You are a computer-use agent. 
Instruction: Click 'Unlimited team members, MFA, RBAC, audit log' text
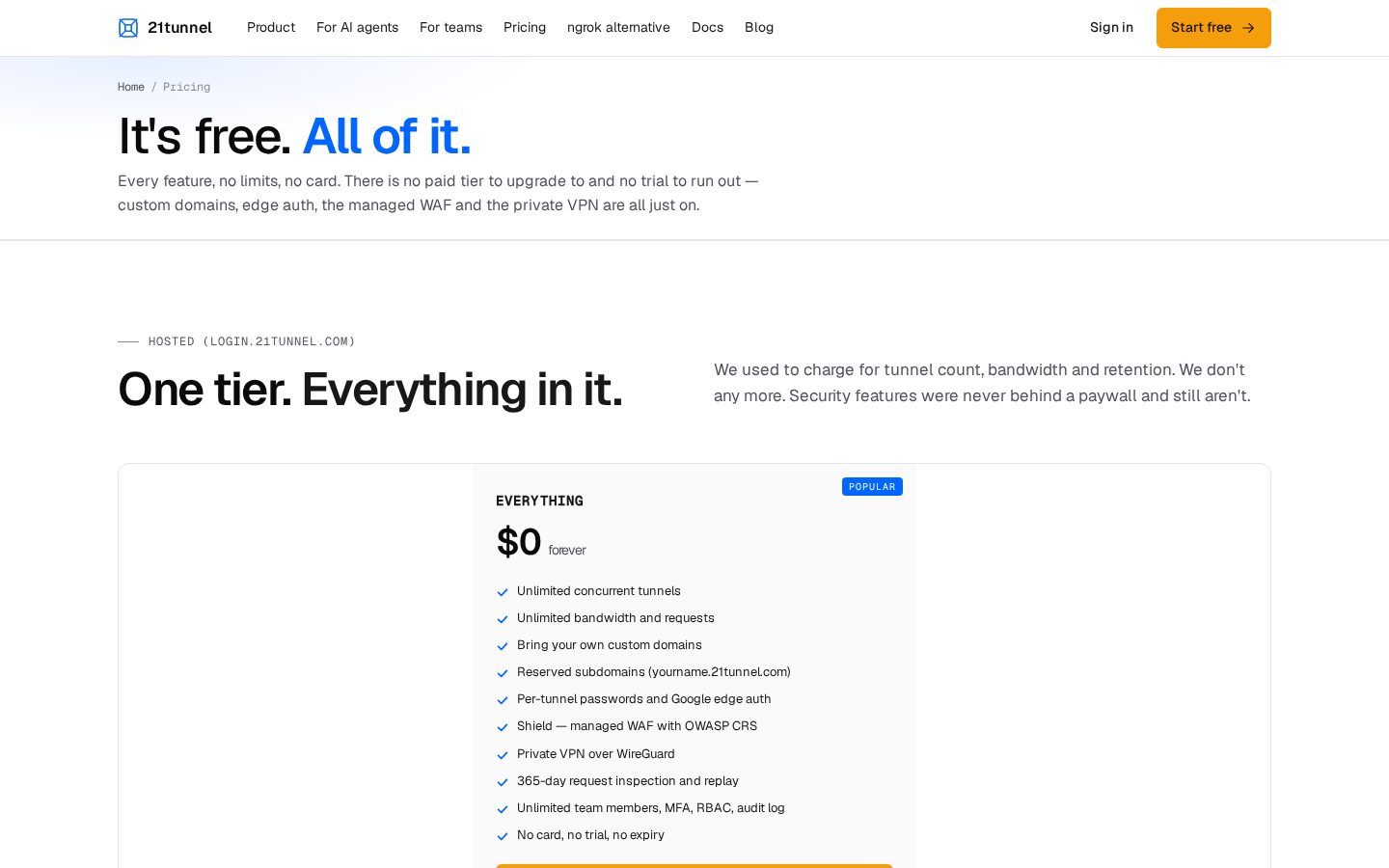click(x=651, y=808)
